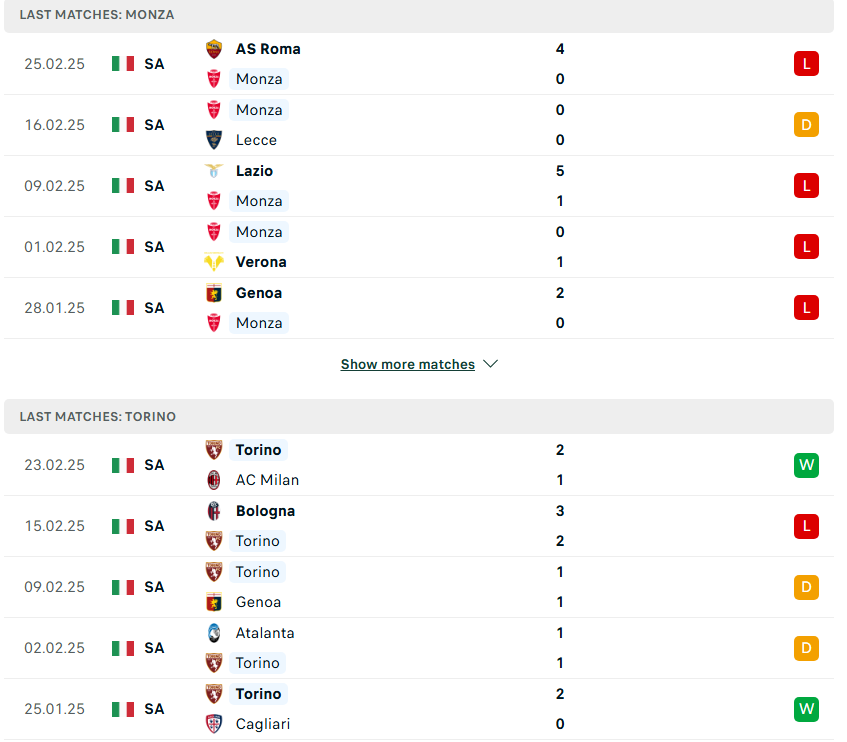This screenshot has height=742, width=847.
Task: Click the AC Milan crest icon
Action: [214, 480]
